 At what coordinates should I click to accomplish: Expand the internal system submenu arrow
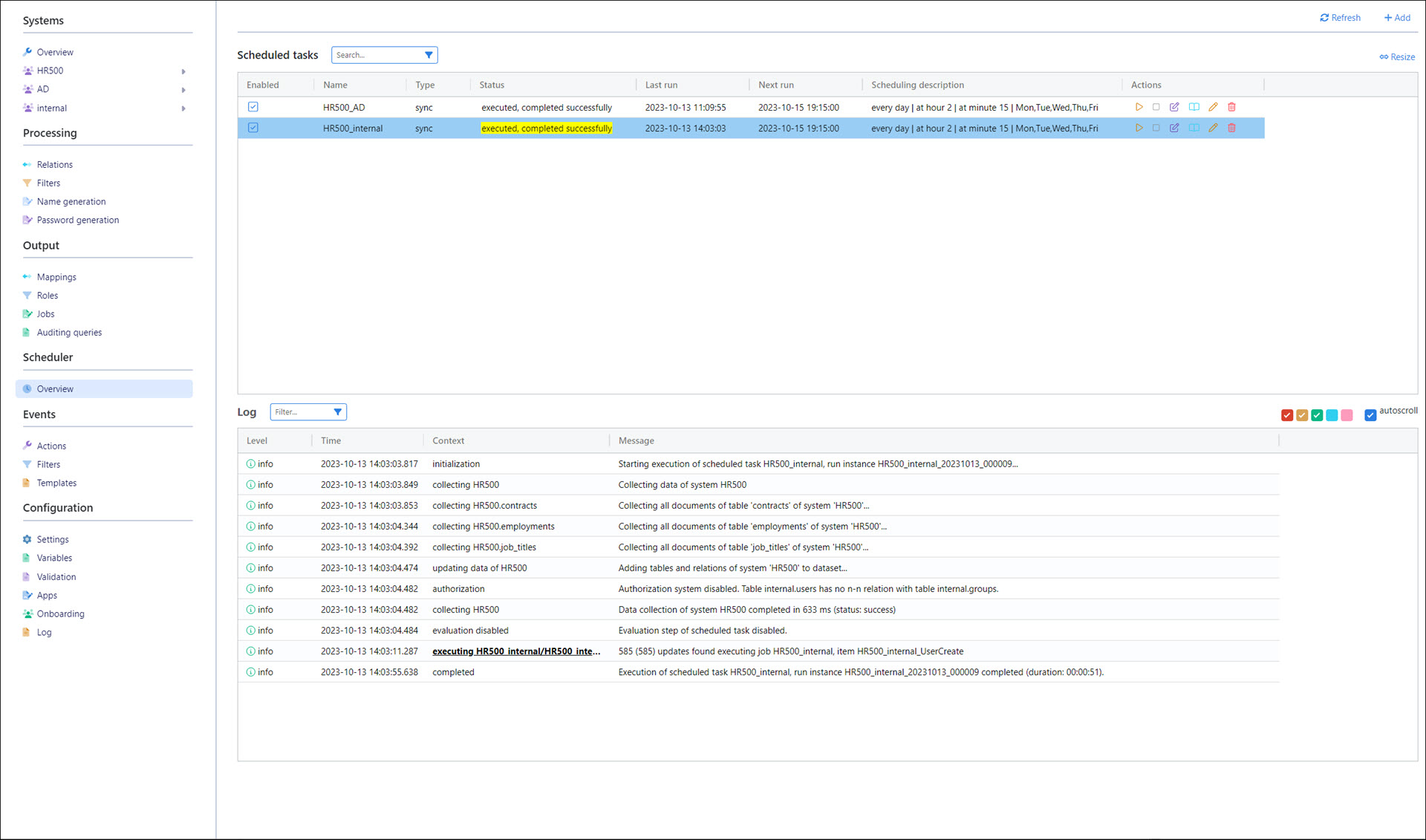coord(183,108)
